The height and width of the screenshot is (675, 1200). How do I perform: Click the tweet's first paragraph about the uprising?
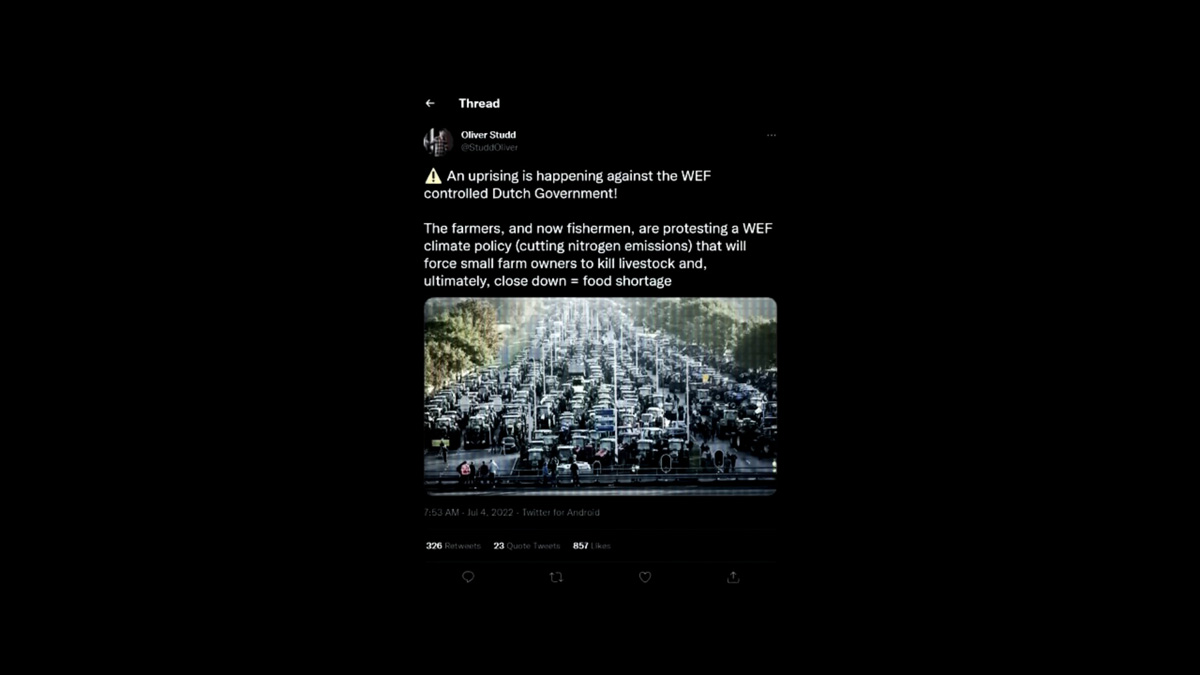point(568,184)
